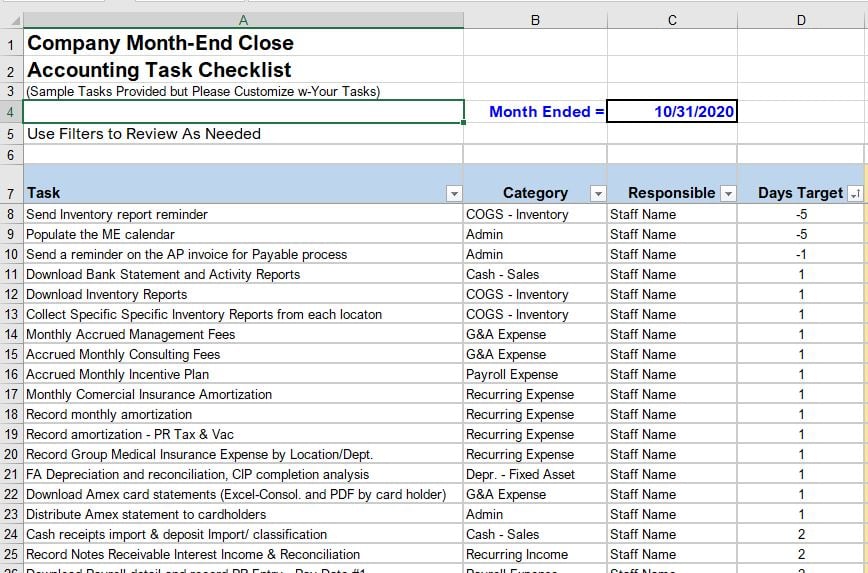The height and width of the screenshot is (573, 868).
Task: Click the 'Task' header cell
Action: (x=243, y=184)
